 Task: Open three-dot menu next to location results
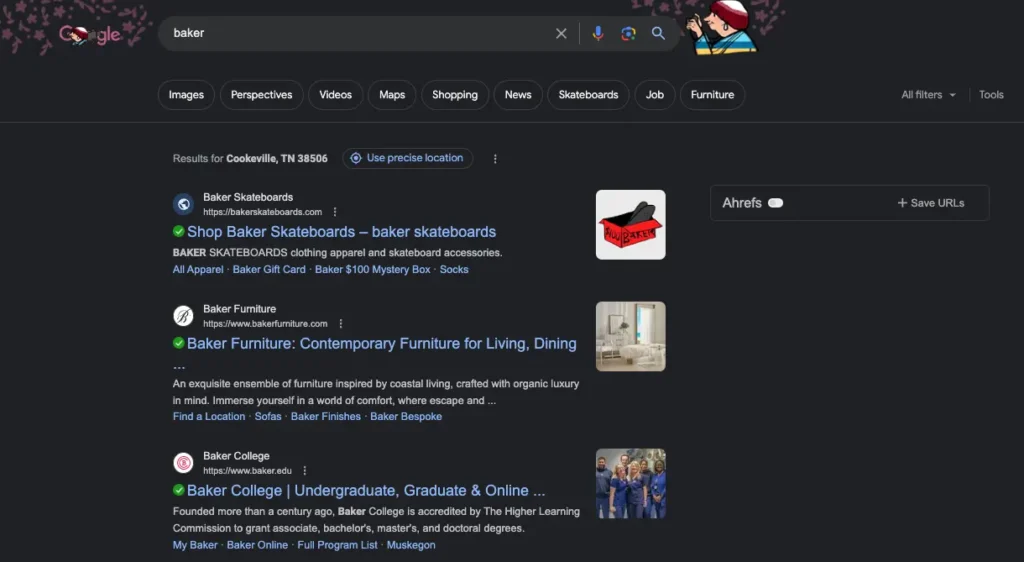pyautogui.click(x=495, y=159)
